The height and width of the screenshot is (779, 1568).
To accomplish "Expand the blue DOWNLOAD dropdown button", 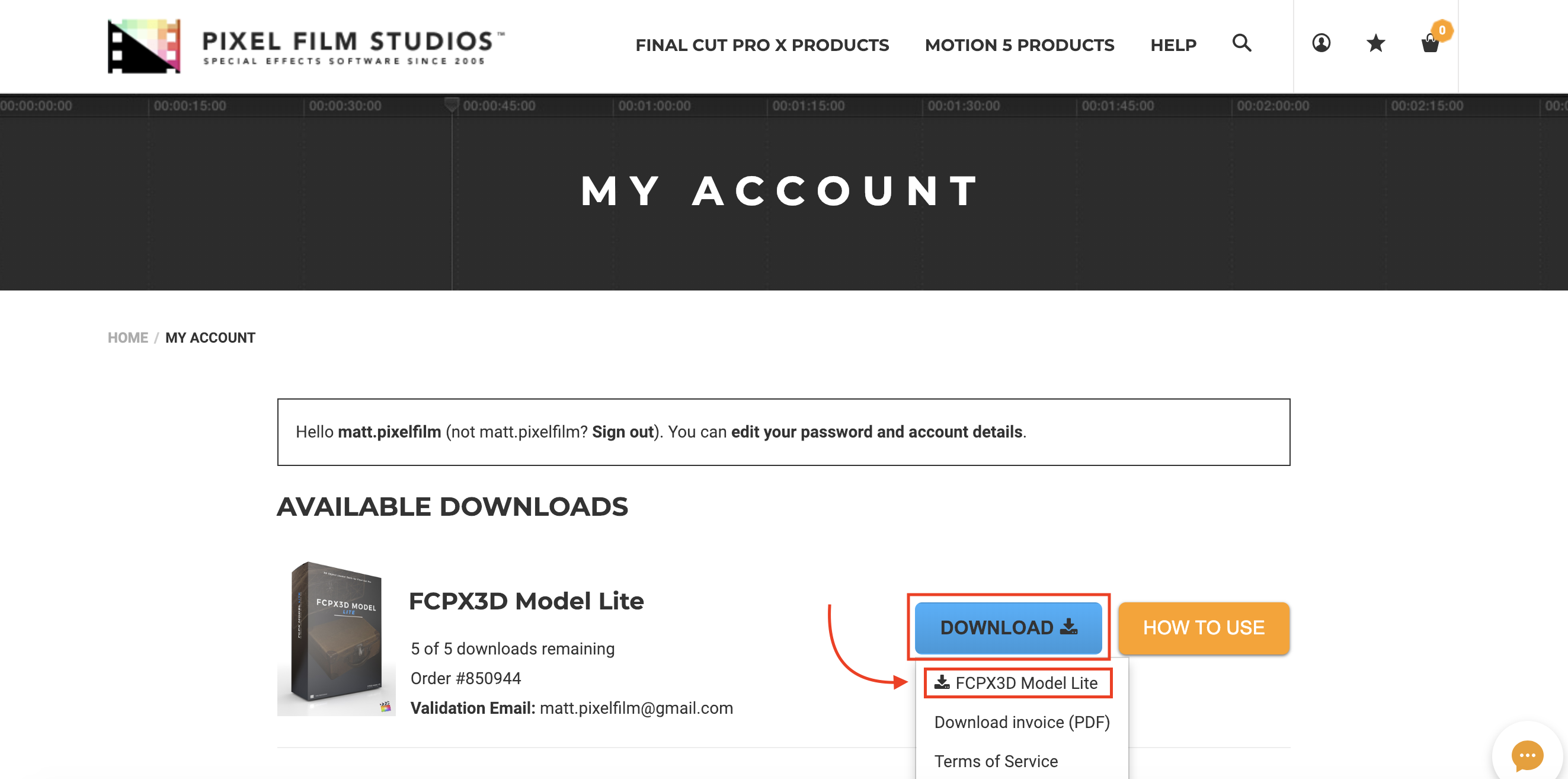I will point(1008,628).
